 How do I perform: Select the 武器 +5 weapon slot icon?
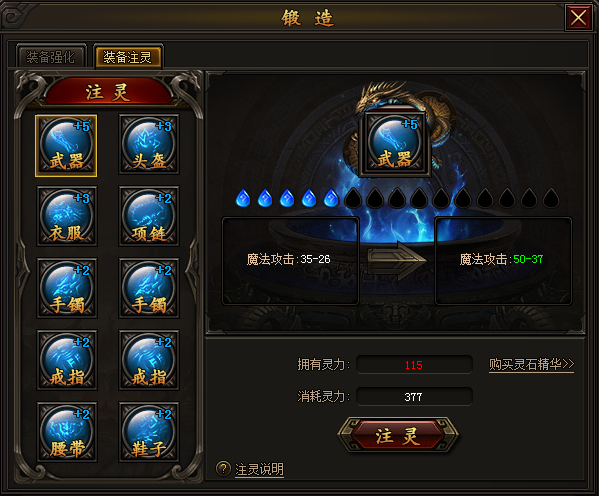[66, 146]
